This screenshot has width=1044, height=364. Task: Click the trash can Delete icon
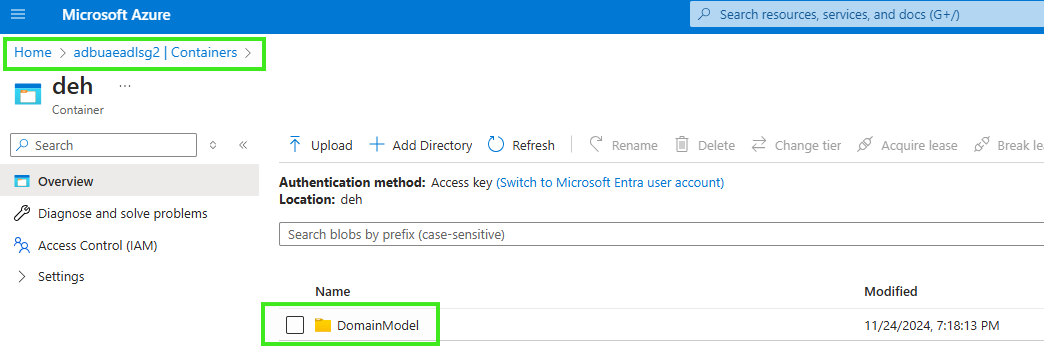(x=682, y=144)
